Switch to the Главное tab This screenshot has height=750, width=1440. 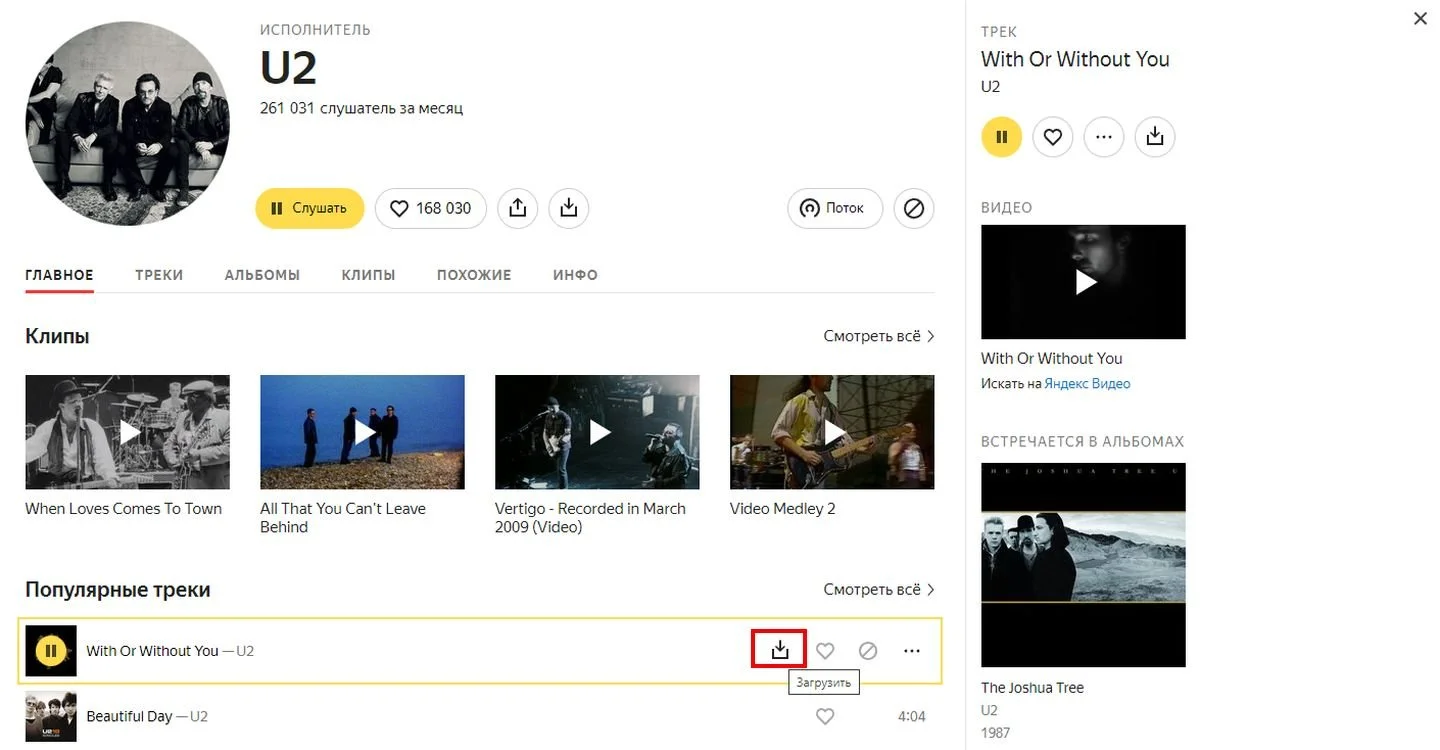60,275
